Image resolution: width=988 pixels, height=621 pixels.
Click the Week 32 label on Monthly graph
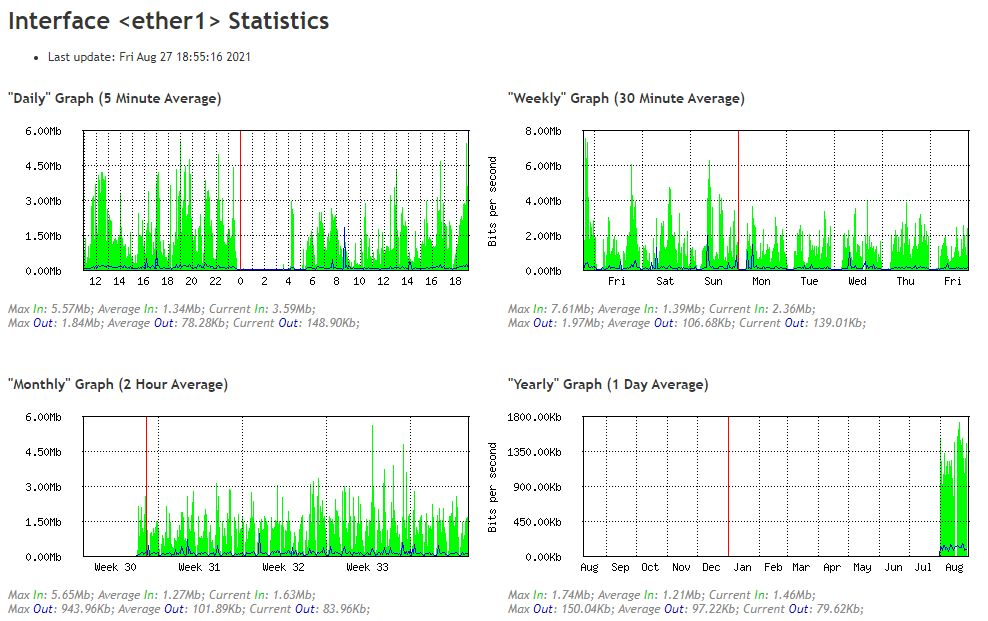[283, 567]
